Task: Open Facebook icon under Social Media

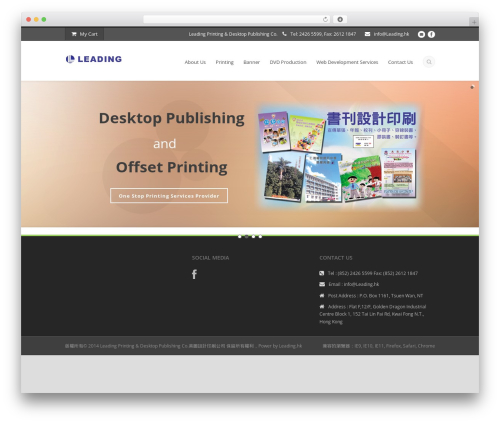Action: (x=194, y=274)
